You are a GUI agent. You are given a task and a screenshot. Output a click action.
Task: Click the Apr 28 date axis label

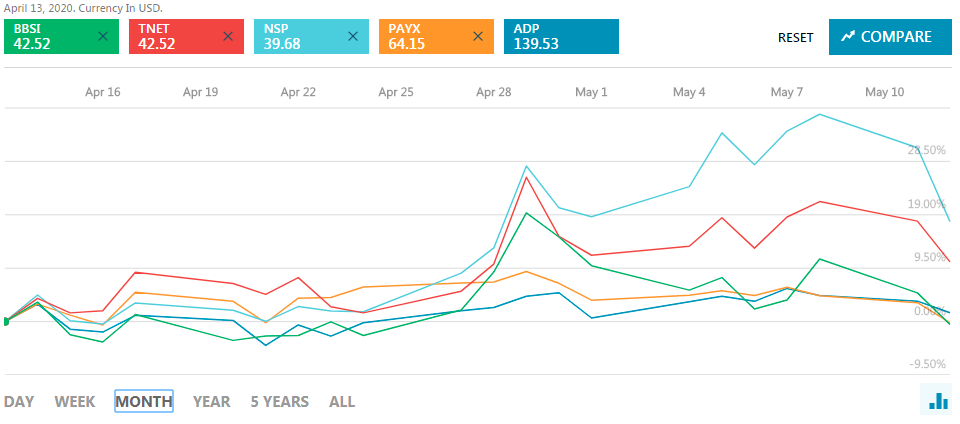[494, 92]
